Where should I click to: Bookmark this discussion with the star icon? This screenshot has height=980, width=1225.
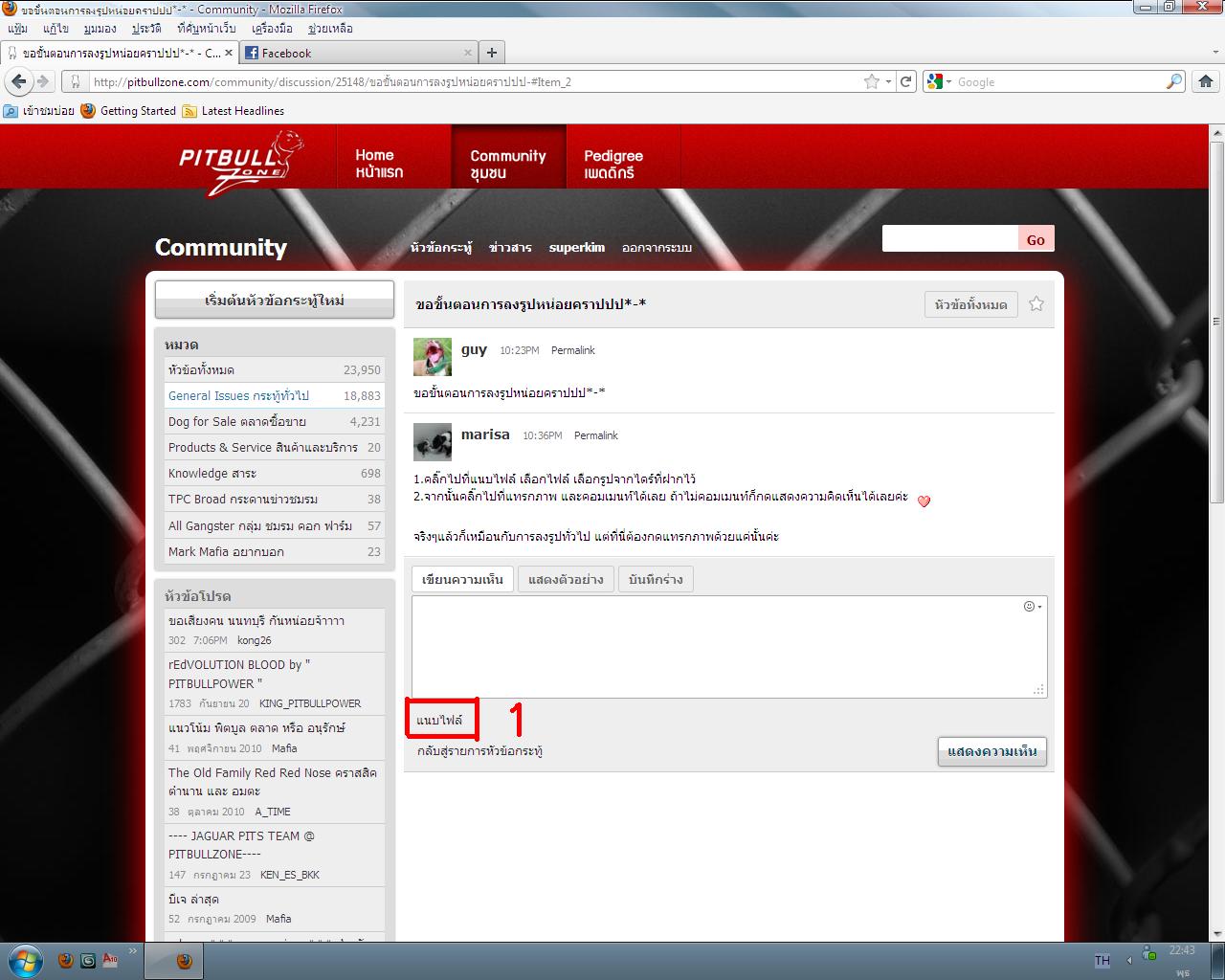pyautogui.click(x=1036, y=304)
